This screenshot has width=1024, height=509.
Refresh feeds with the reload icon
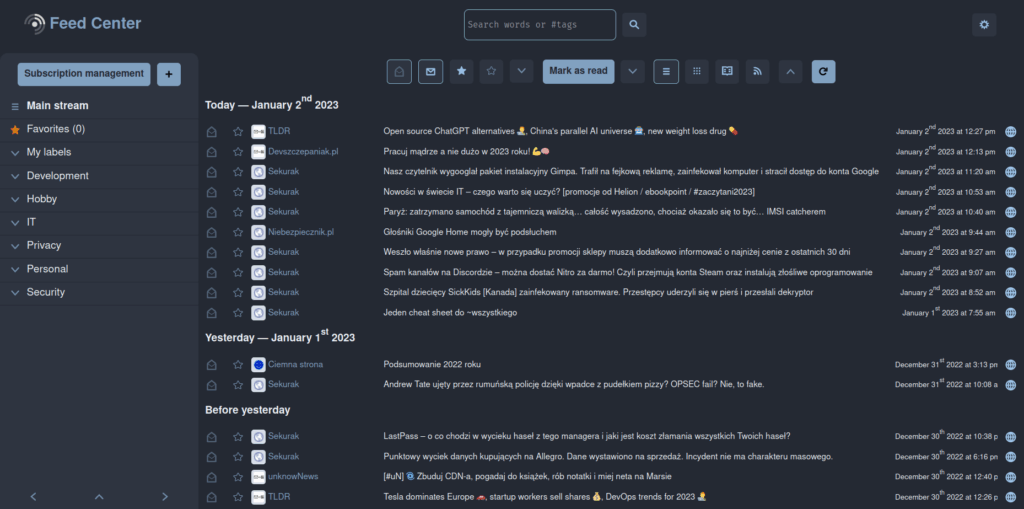[823, 71]
